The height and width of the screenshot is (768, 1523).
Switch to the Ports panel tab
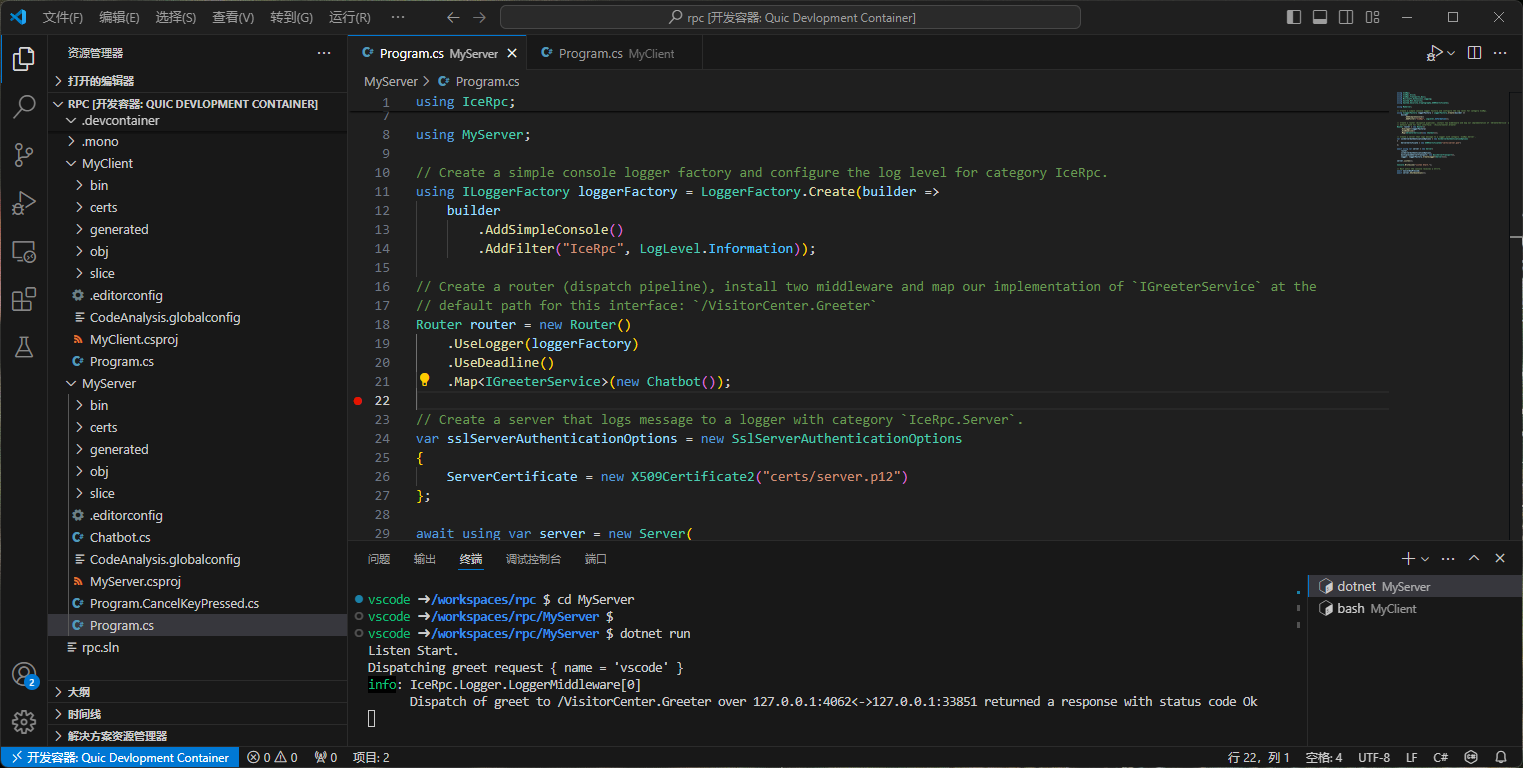(596, 559)
